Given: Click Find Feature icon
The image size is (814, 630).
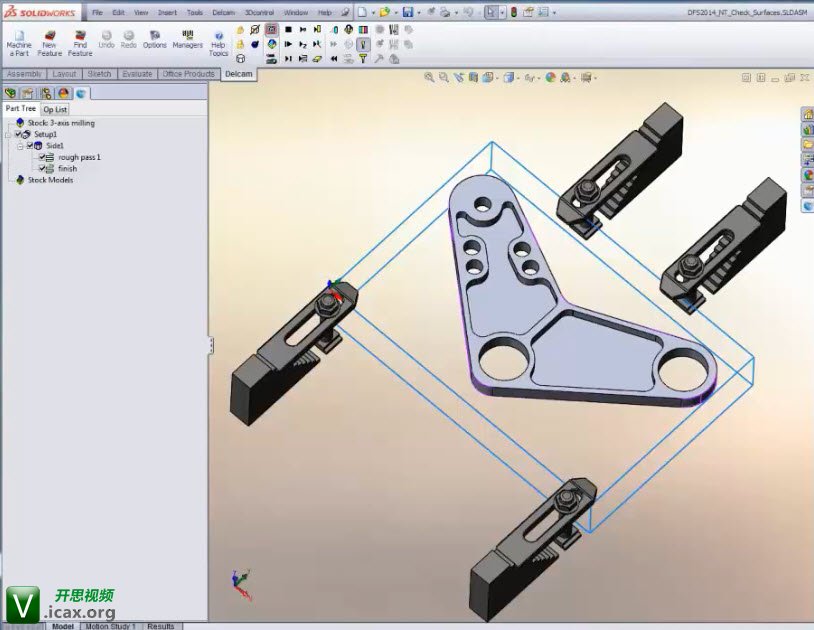Looking at the screenshot, I should 80,44.
